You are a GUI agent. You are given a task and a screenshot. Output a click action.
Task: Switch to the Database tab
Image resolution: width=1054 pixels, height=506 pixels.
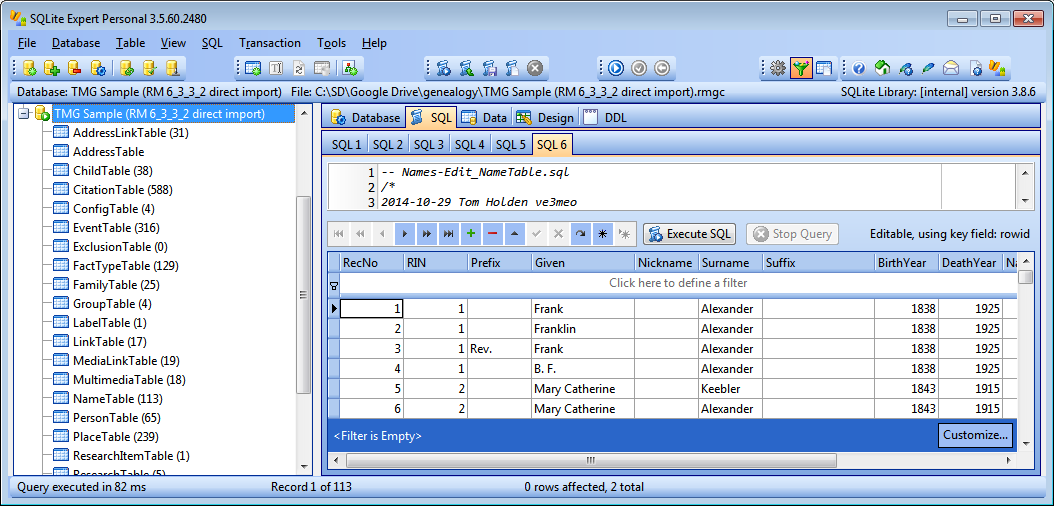click(x=365, y=118)
